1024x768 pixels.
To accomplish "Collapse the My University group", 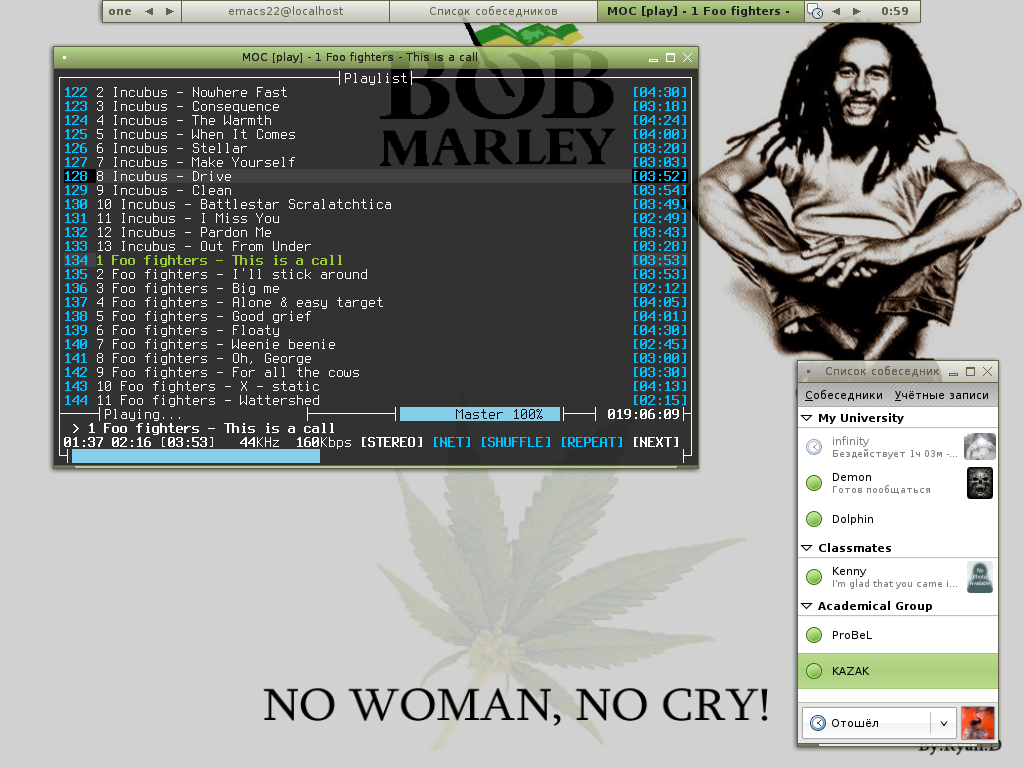I will (x=807, y=418).
